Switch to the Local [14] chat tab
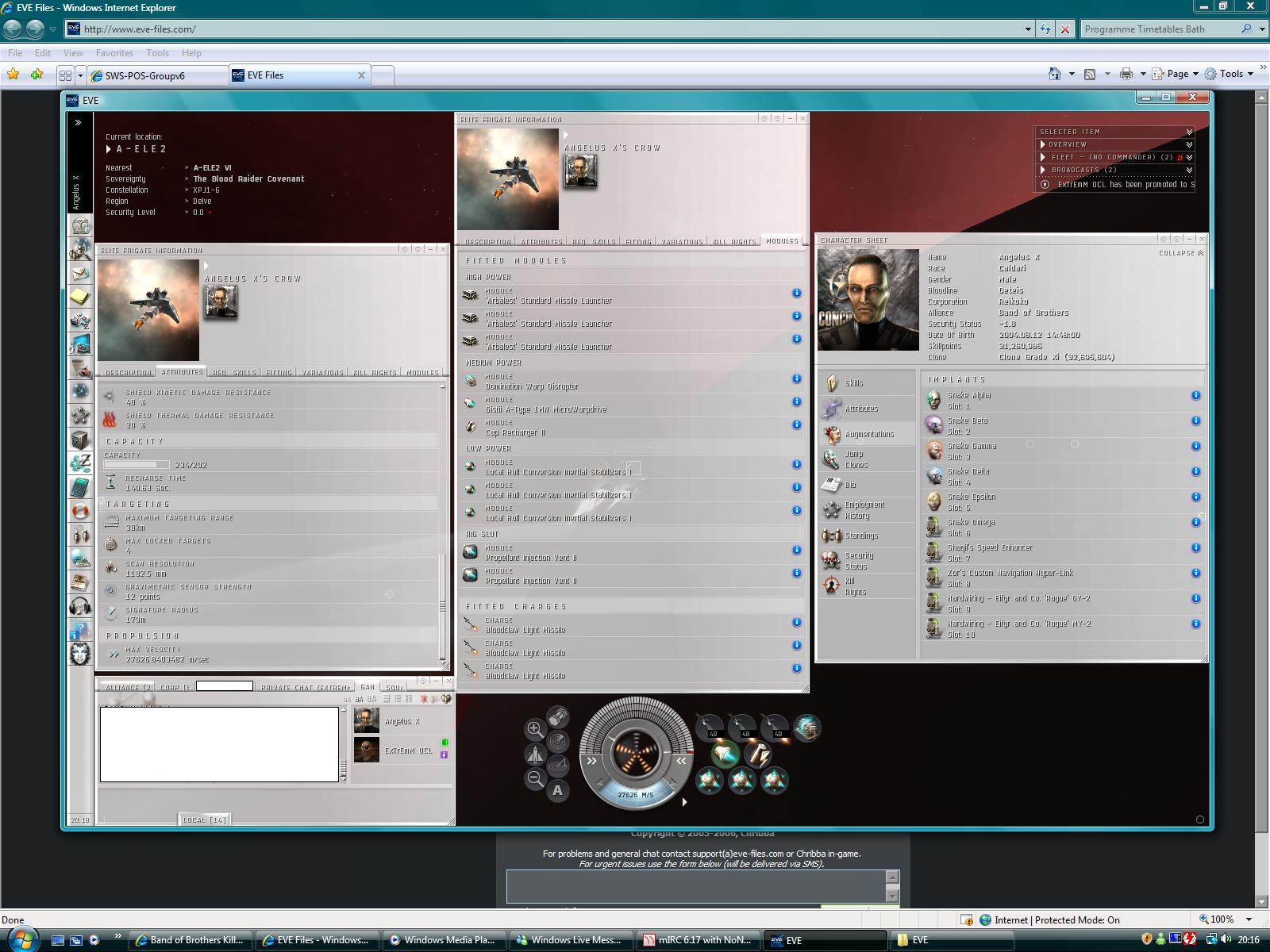Viewport: 1270px width, 952px height. click(205, 820)
